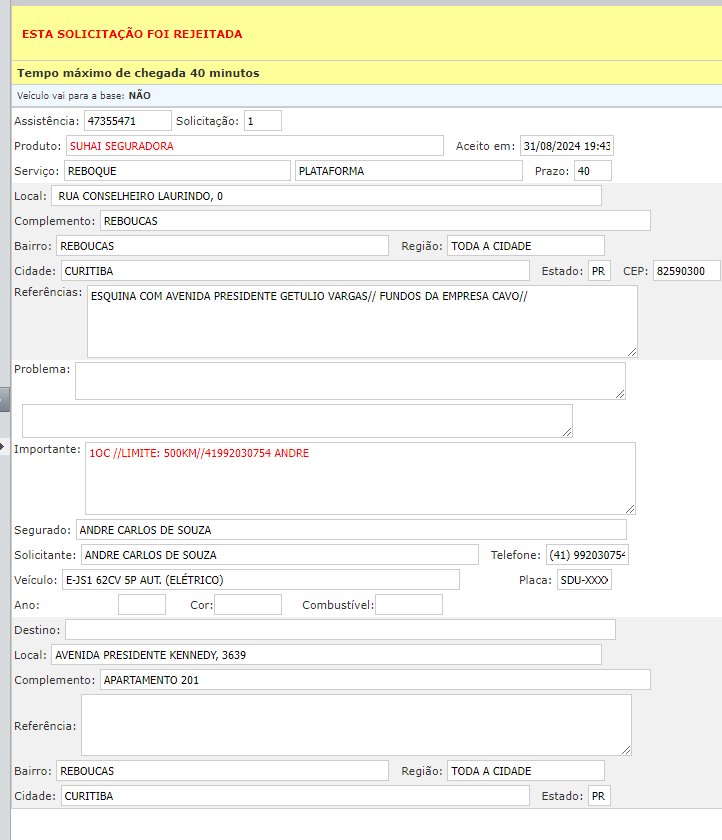Select the CEP field with 82590300

(x=687, y=271)
